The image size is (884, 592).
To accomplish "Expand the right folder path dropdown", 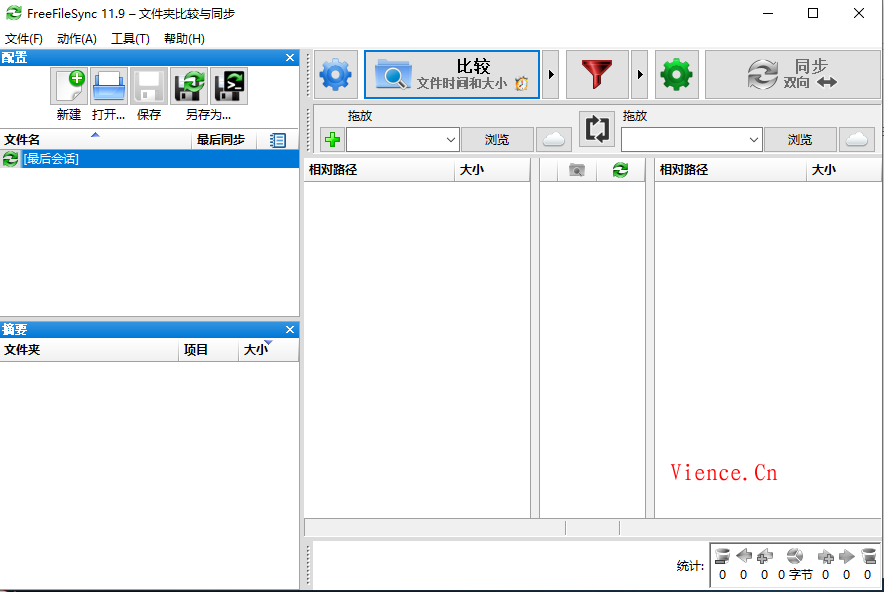I will pyautogui.click(x=752, y=140).
